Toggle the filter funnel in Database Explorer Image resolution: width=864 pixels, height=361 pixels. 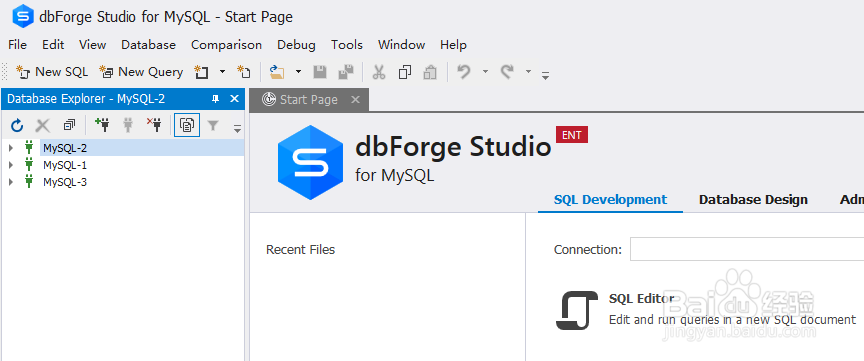pyautogui.click(x=213, y=126)
